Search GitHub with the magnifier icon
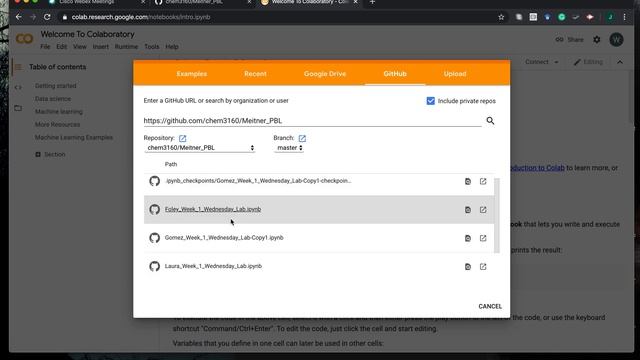Image resolution: width=640 pixels, height=360 pixels. click(490, 120)
